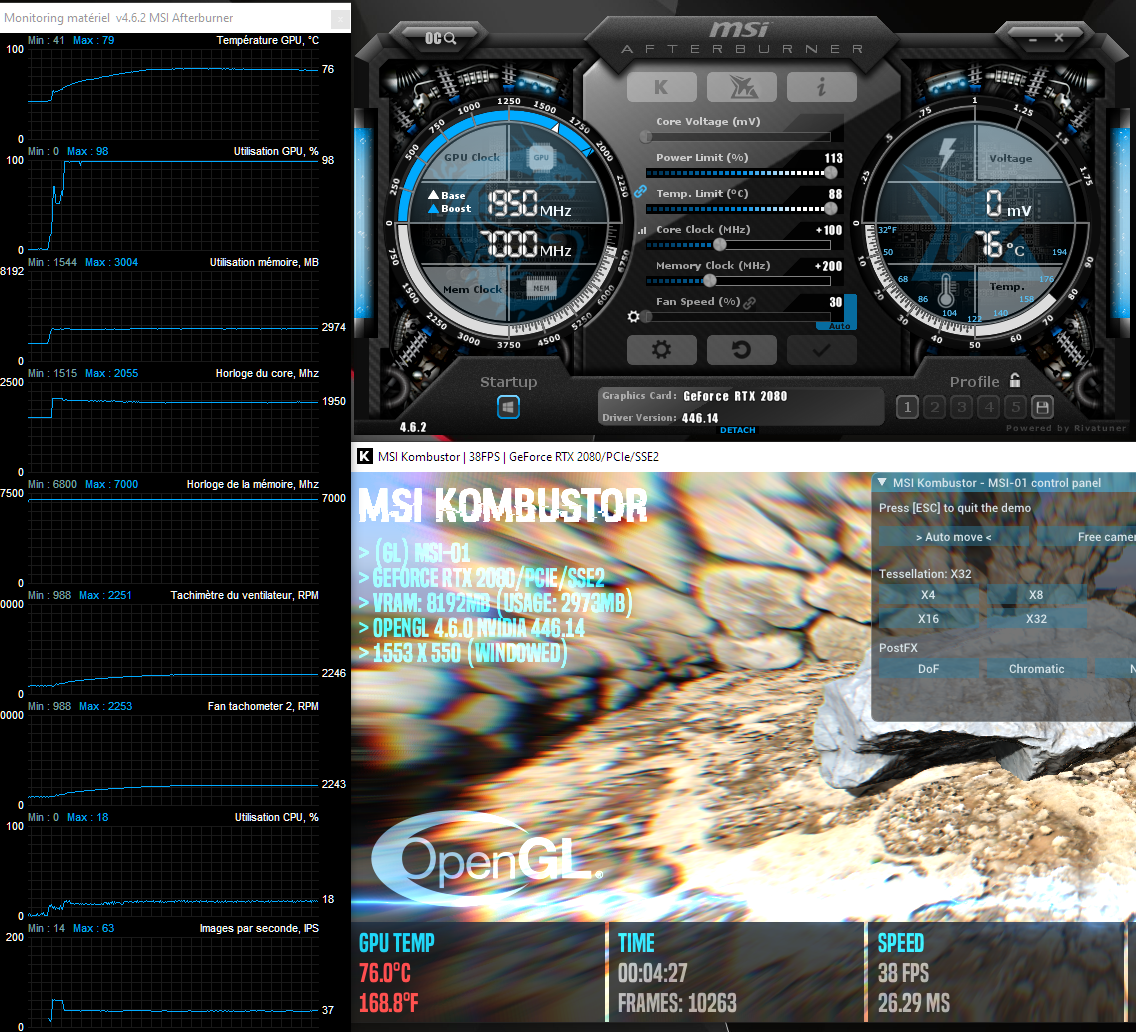Open the MSI dragon logo button
Viewport: 1136px width, 1032px height.
[742, 88]
